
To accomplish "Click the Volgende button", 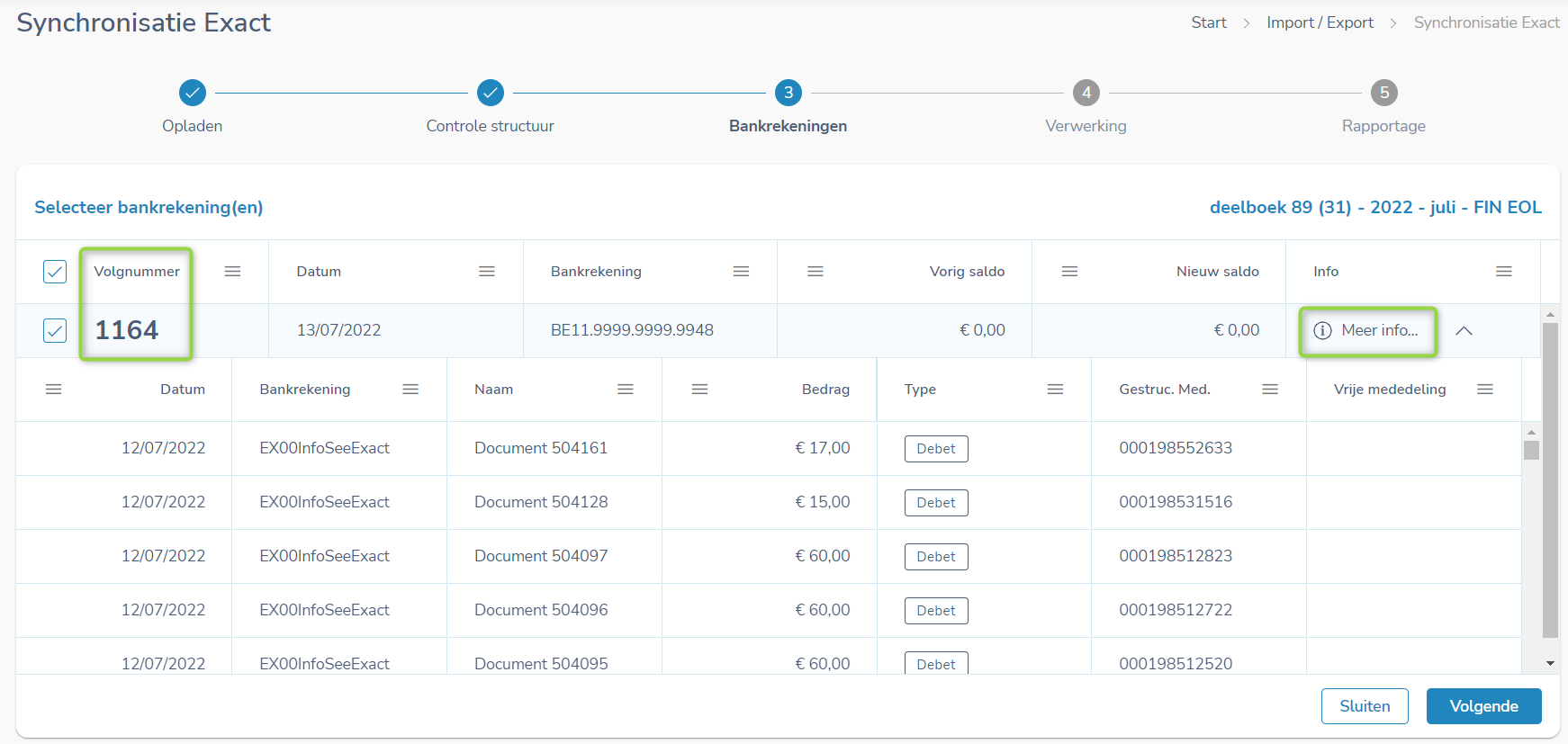I will pos(1483,706).
